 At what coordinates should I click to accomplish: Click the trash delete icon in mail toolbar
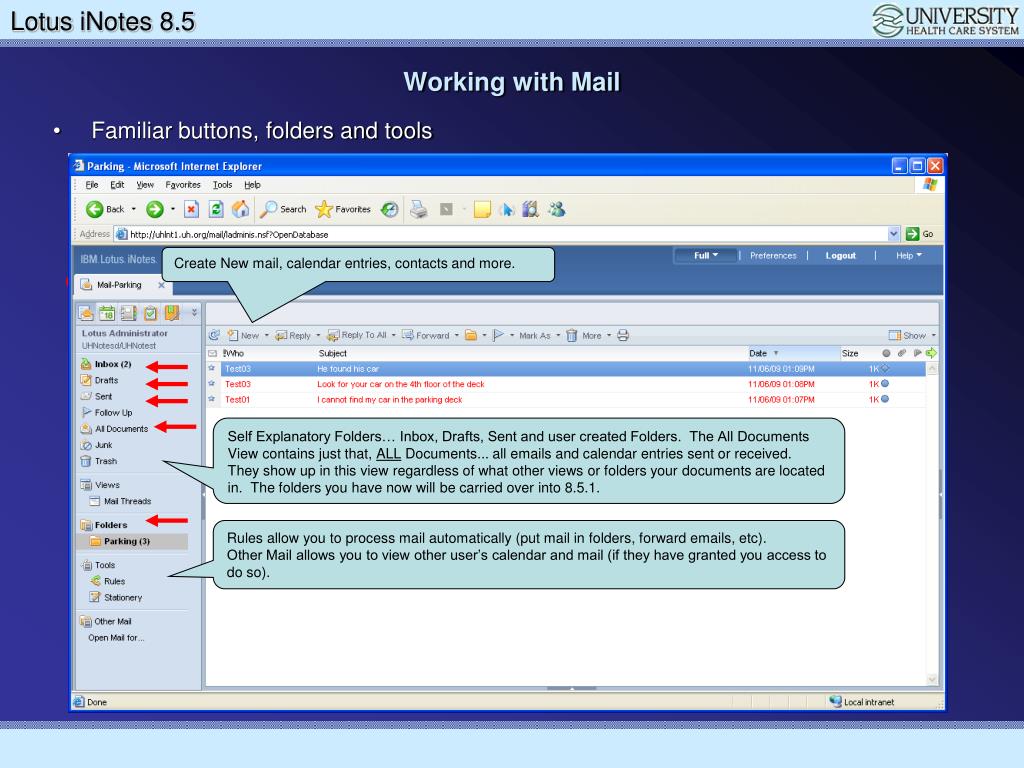(571, 335)
